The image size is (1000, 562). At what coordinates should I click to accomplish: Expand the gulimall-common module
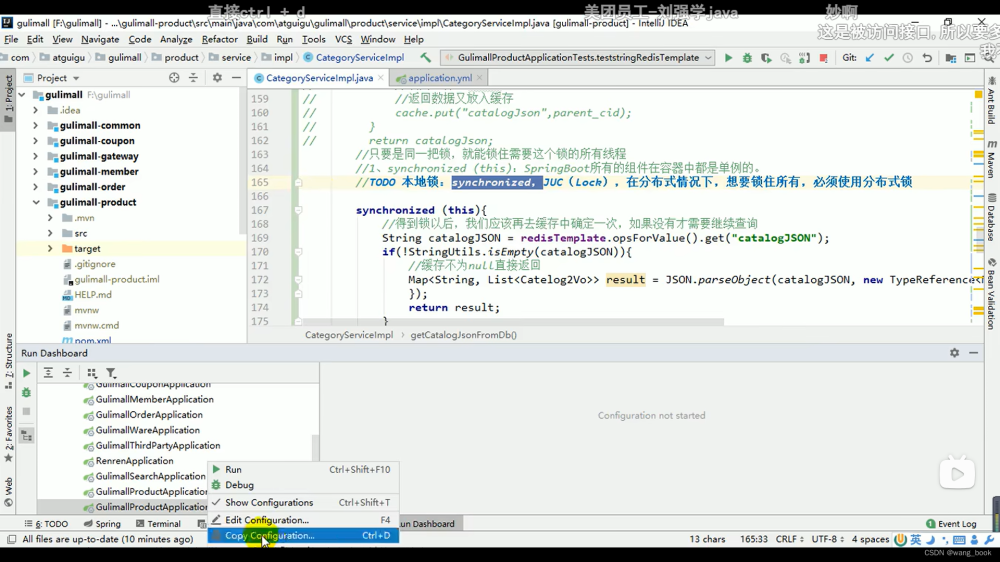click(x=36, y=126)
